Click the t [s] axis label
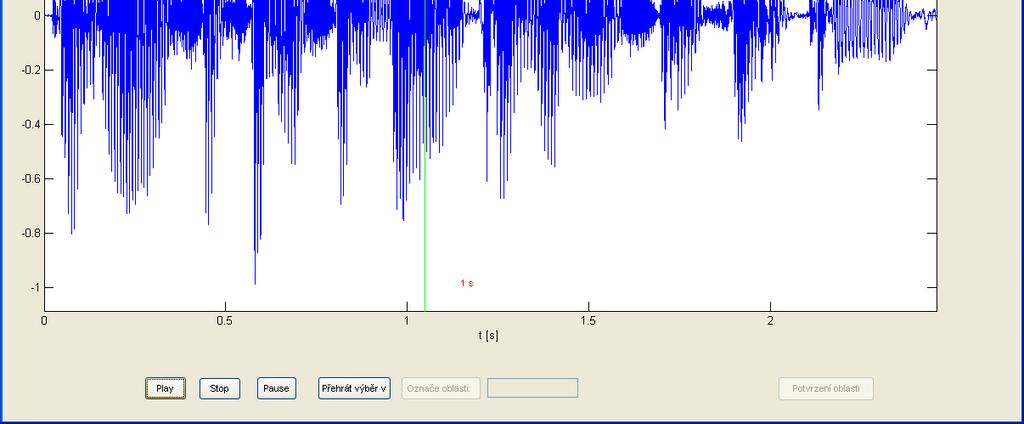1024x424 pixels. 489,335
